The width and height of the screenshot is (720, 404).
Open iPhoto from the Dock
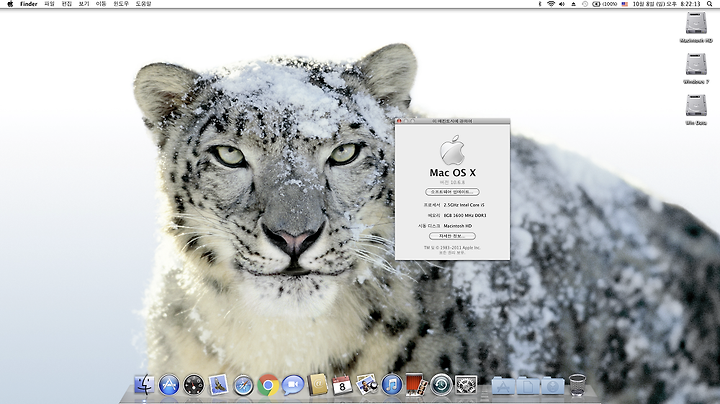point(367,384)
